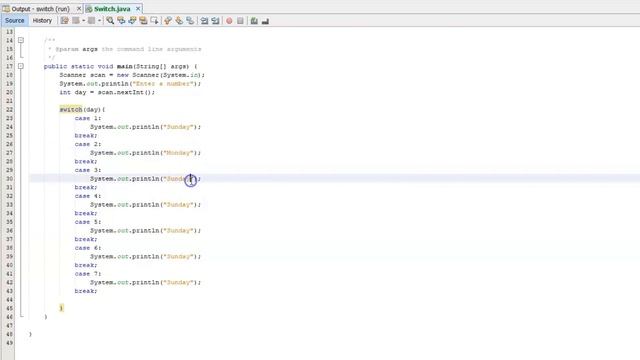Click line number 22 in the gutter
640x360 pixels.
coord(9,109)
